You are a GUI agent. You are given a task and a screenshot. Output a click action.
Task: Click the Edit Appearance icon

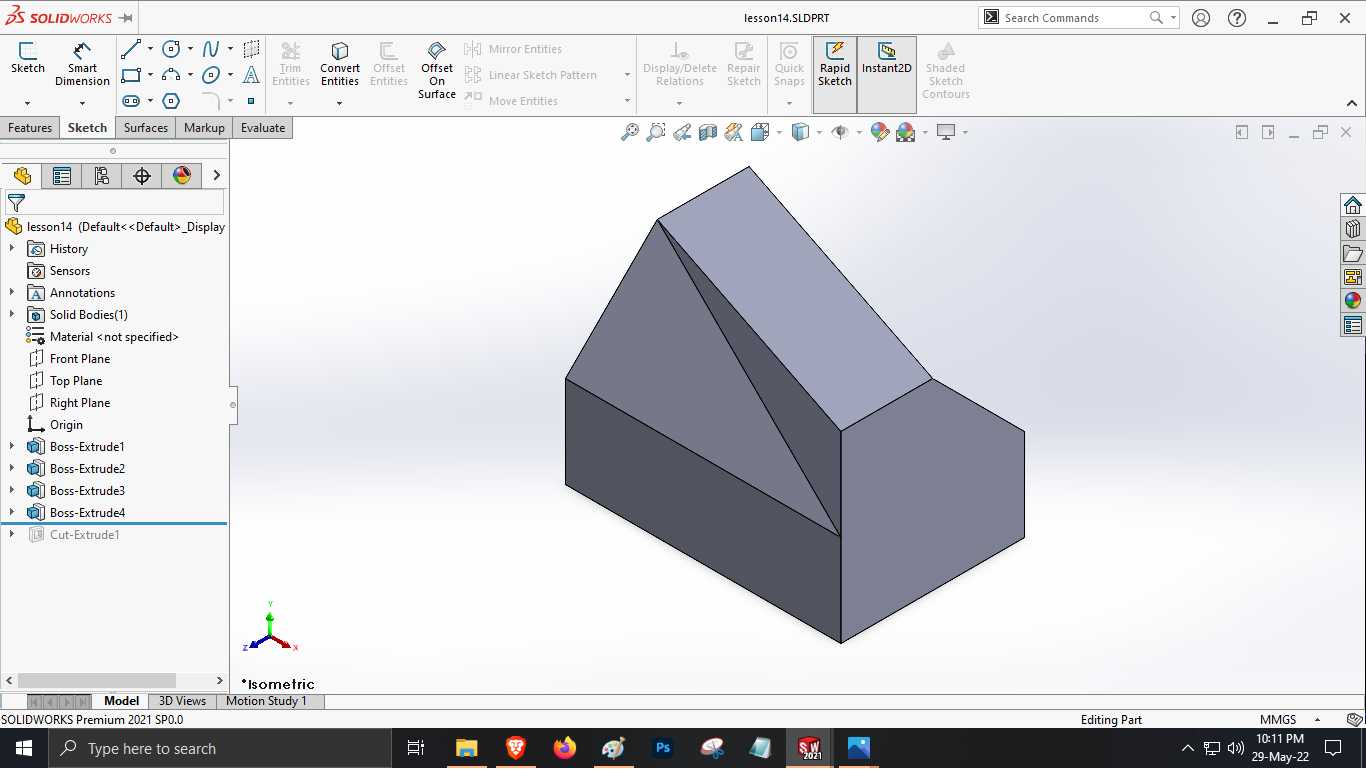[880, 132]
